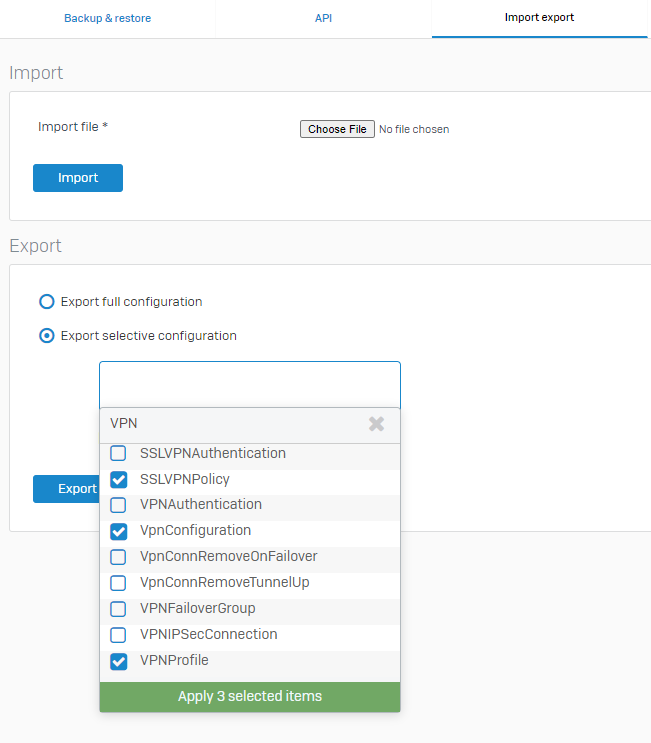The image size is (651, 743).
Task: Deselect the VPNProfile checkbox
Action: (118, 661)
